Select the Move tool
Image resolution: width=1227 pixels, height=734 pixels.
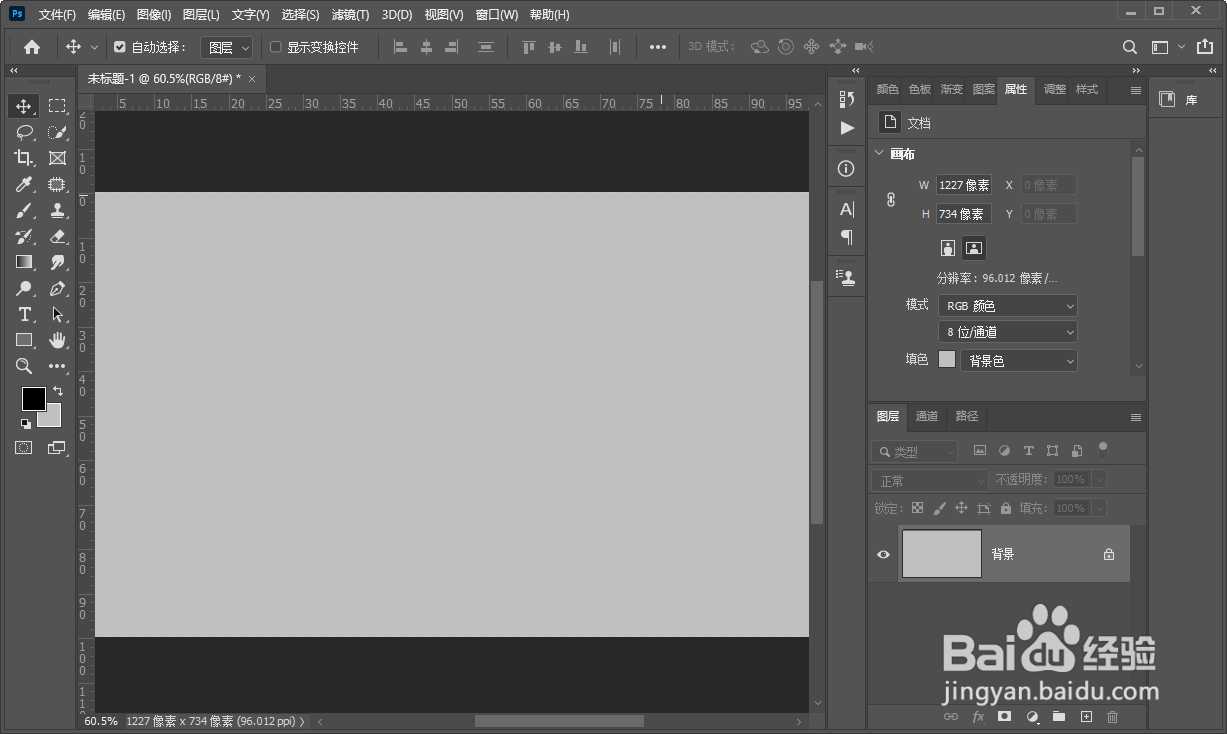pyautogui.click(x=24, y=106)
